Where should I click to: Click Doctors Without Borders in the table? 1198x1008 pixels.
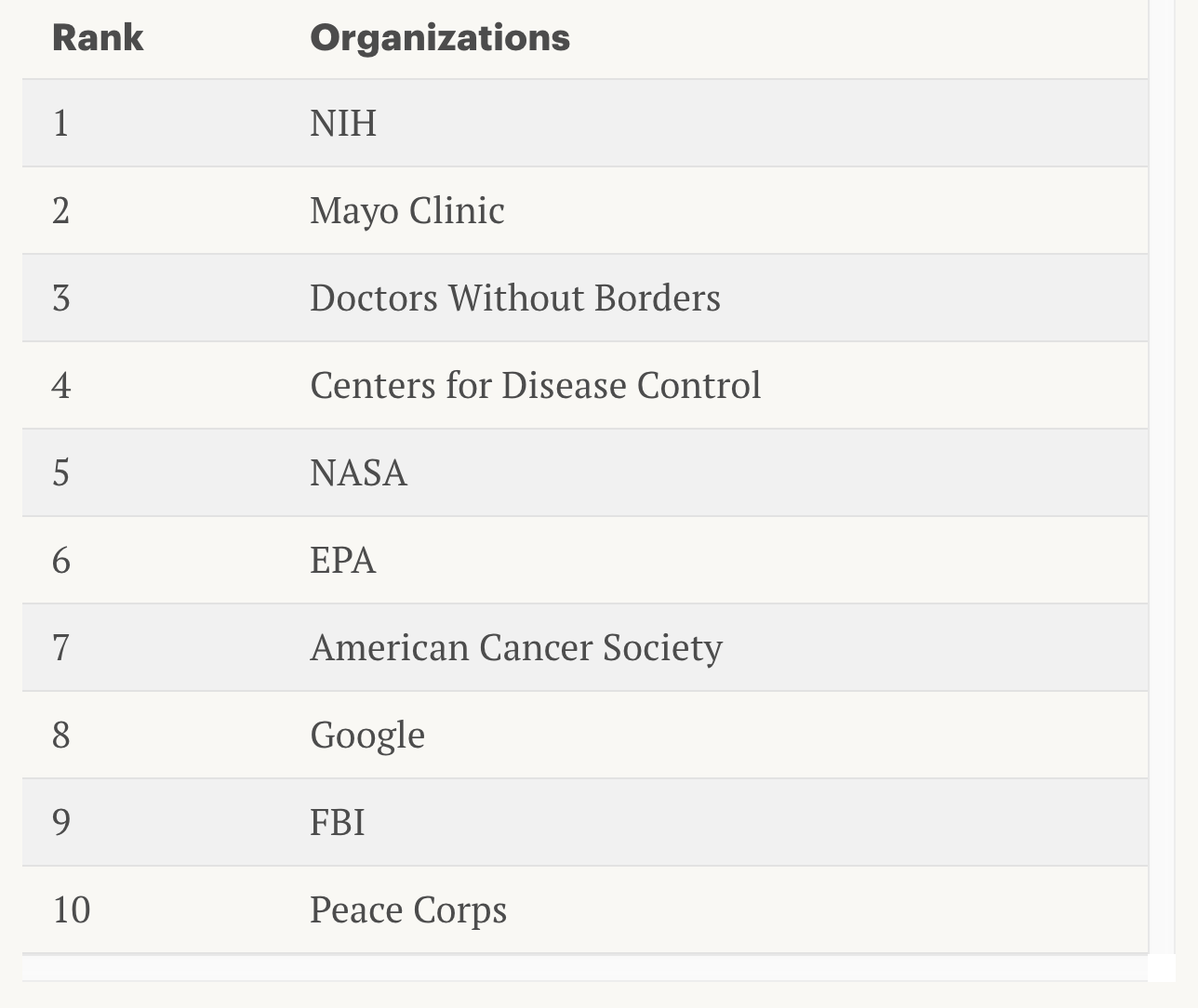tap(514, 298)
